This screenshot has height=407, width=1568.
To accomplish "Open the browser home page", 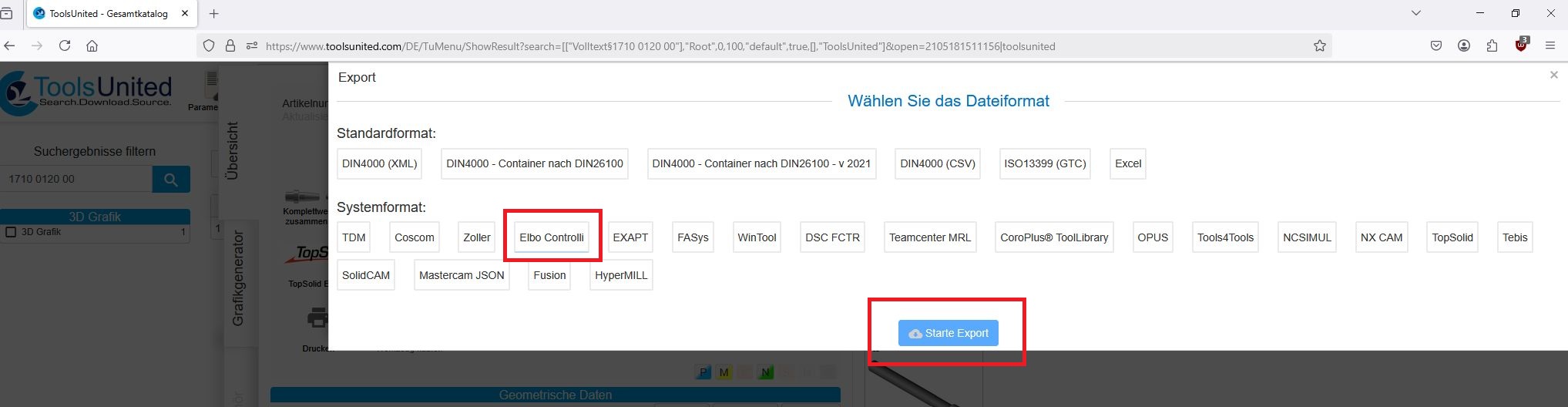I will coord(92,46).
